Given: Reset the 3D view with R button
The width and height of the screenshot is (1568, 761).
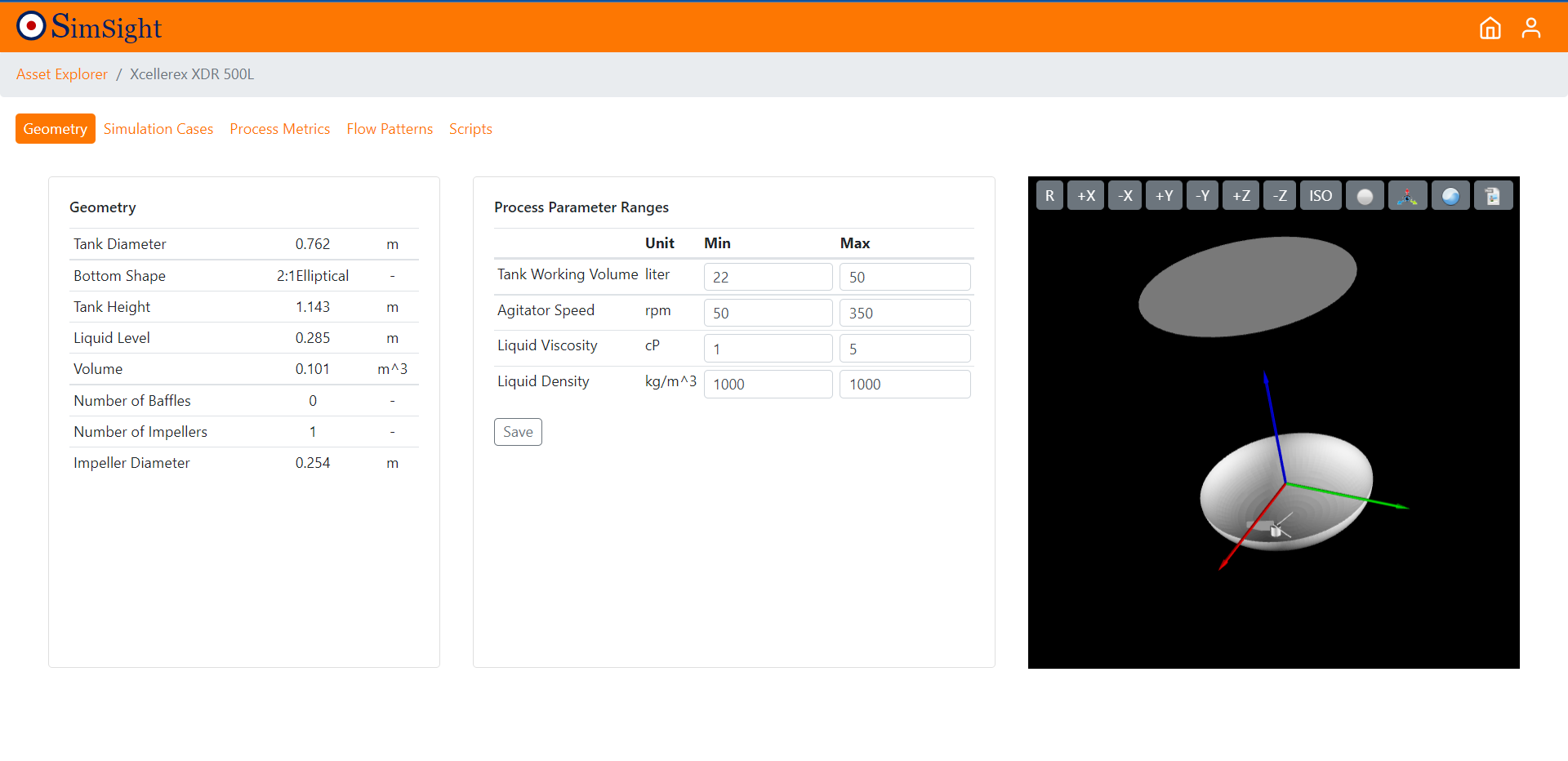Looking at the screenshot, I should [x=1049, y=195].
